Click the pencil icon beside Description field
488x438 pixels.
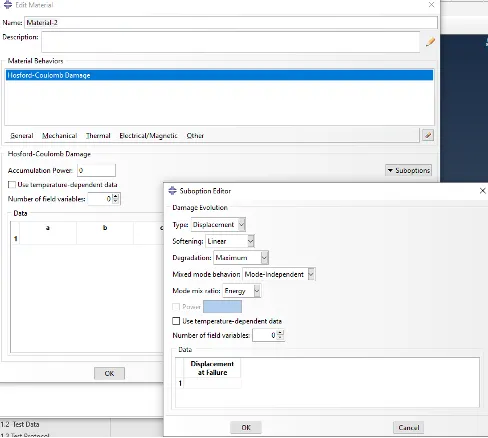pyautogui.click(x=430, y=42)
